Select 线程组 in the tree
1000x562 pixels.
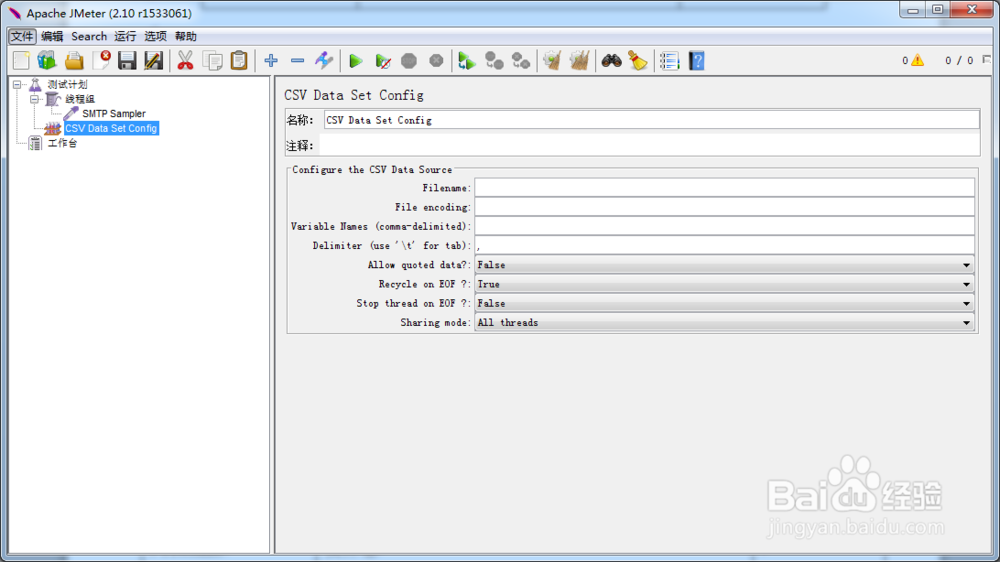coord(80,99)
